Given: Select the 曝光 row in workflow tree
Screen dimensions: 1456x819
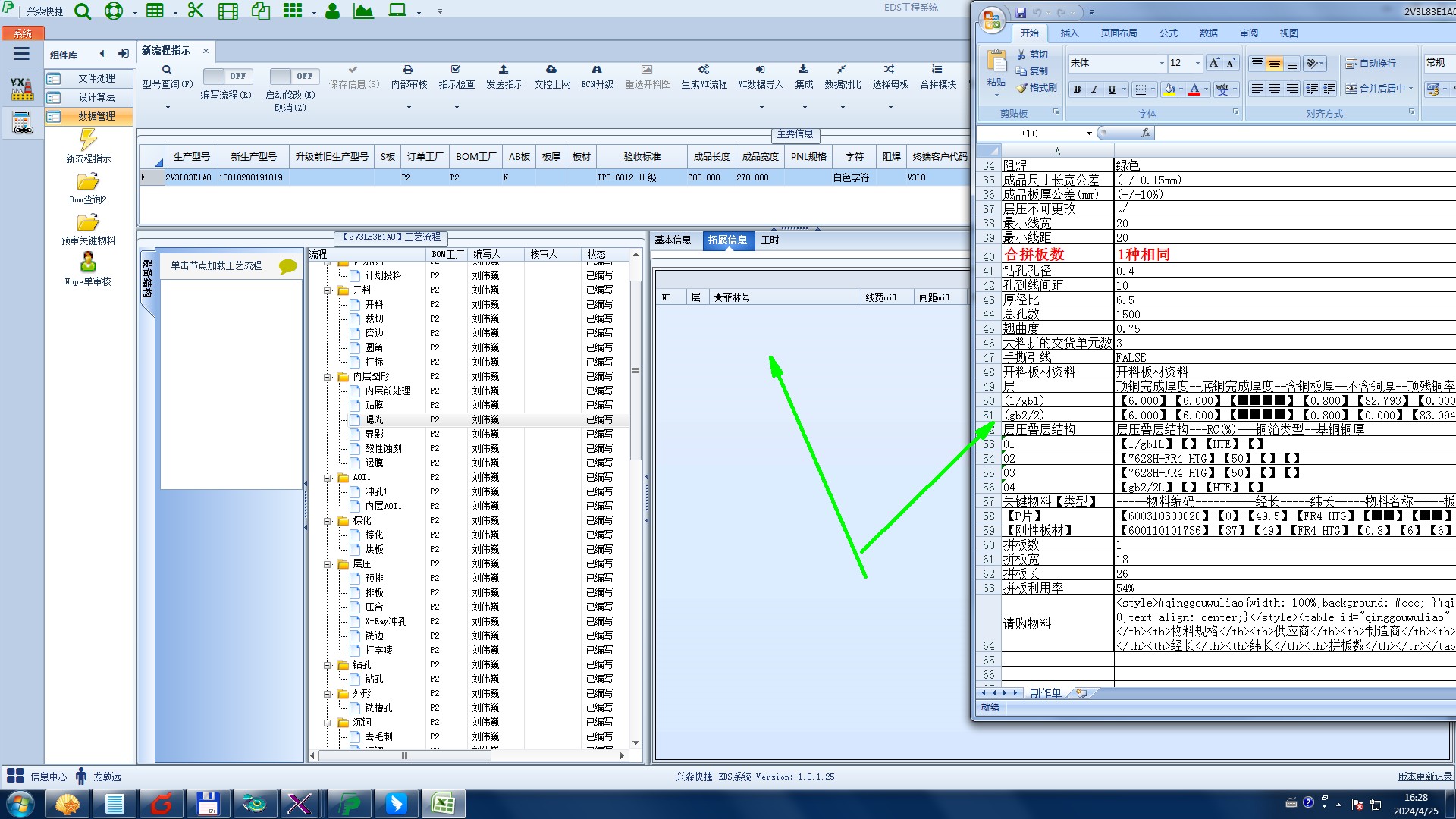Looking at the screenshot, I should pyautogui.click(x=469, y=420).
